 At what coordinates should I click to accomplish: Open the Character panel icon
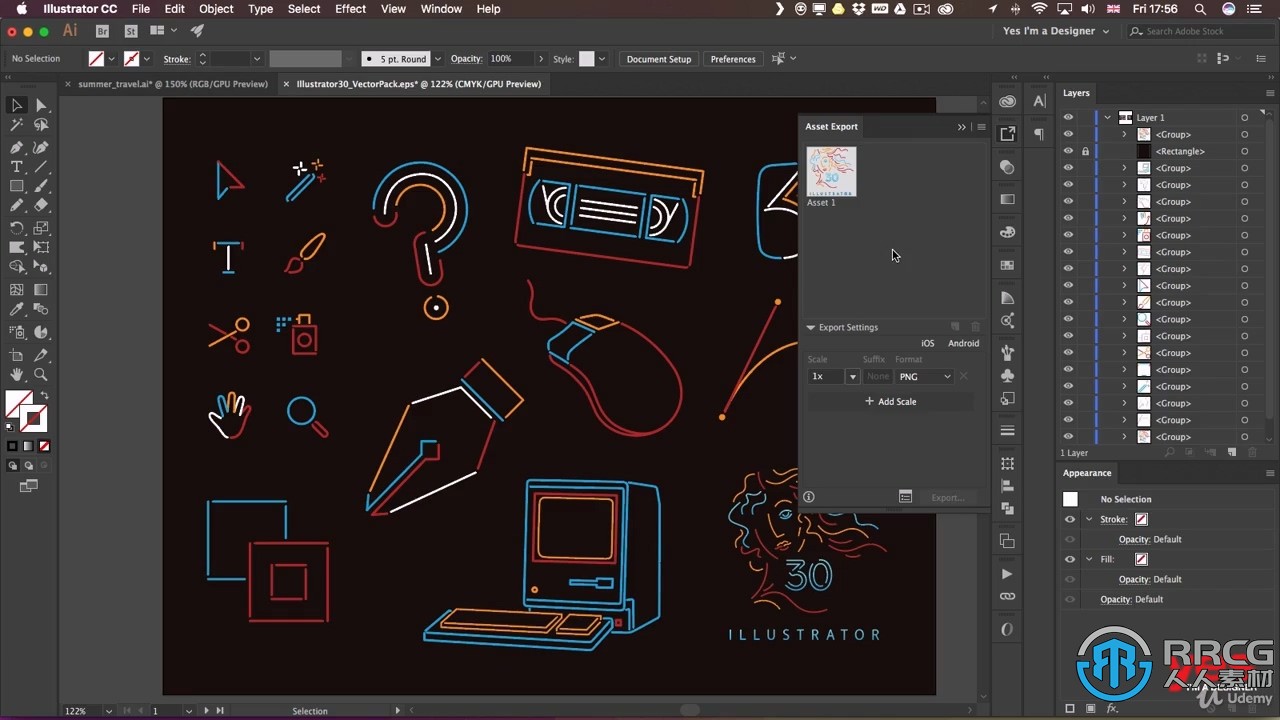pos(1039,101)
